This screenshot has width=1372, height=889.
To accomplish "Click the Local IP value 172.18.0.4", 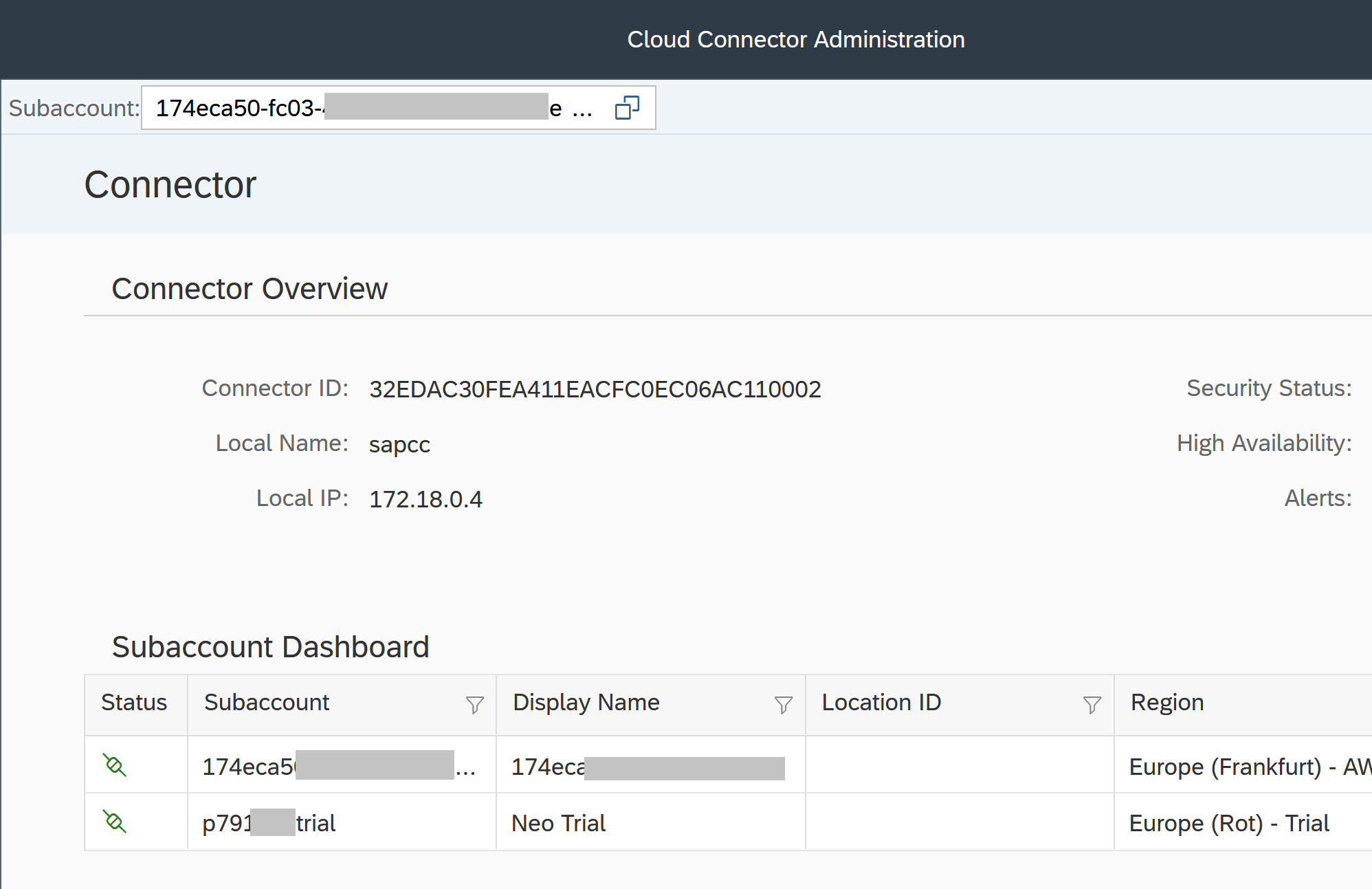I will pos(425,499).
